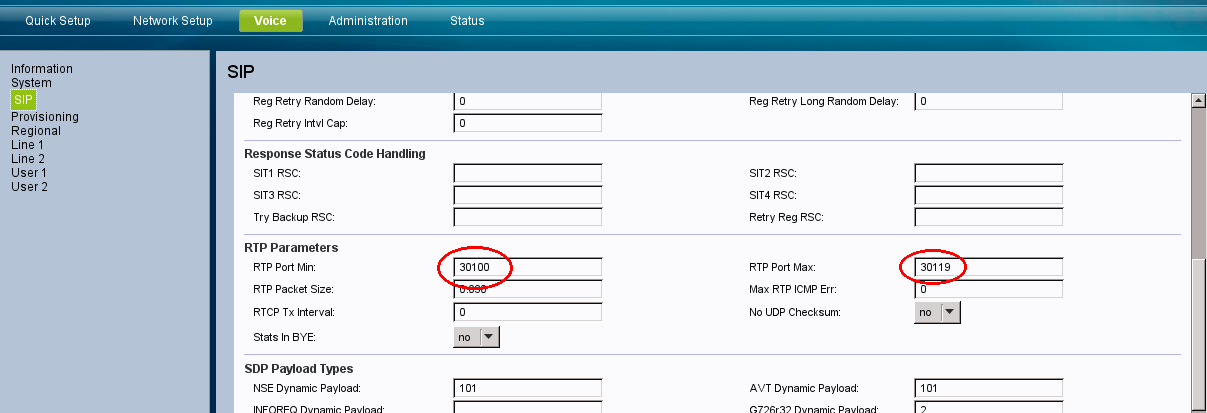Viewport: 1207px width, 413px height.
Task: Click the Reg Retry Intvl Cap field
Action: tap(528, 123)
